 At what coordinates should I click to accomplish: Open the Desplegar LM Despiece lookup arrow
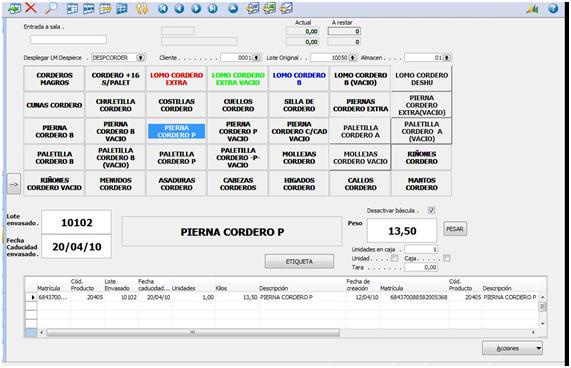coord(140,58)
